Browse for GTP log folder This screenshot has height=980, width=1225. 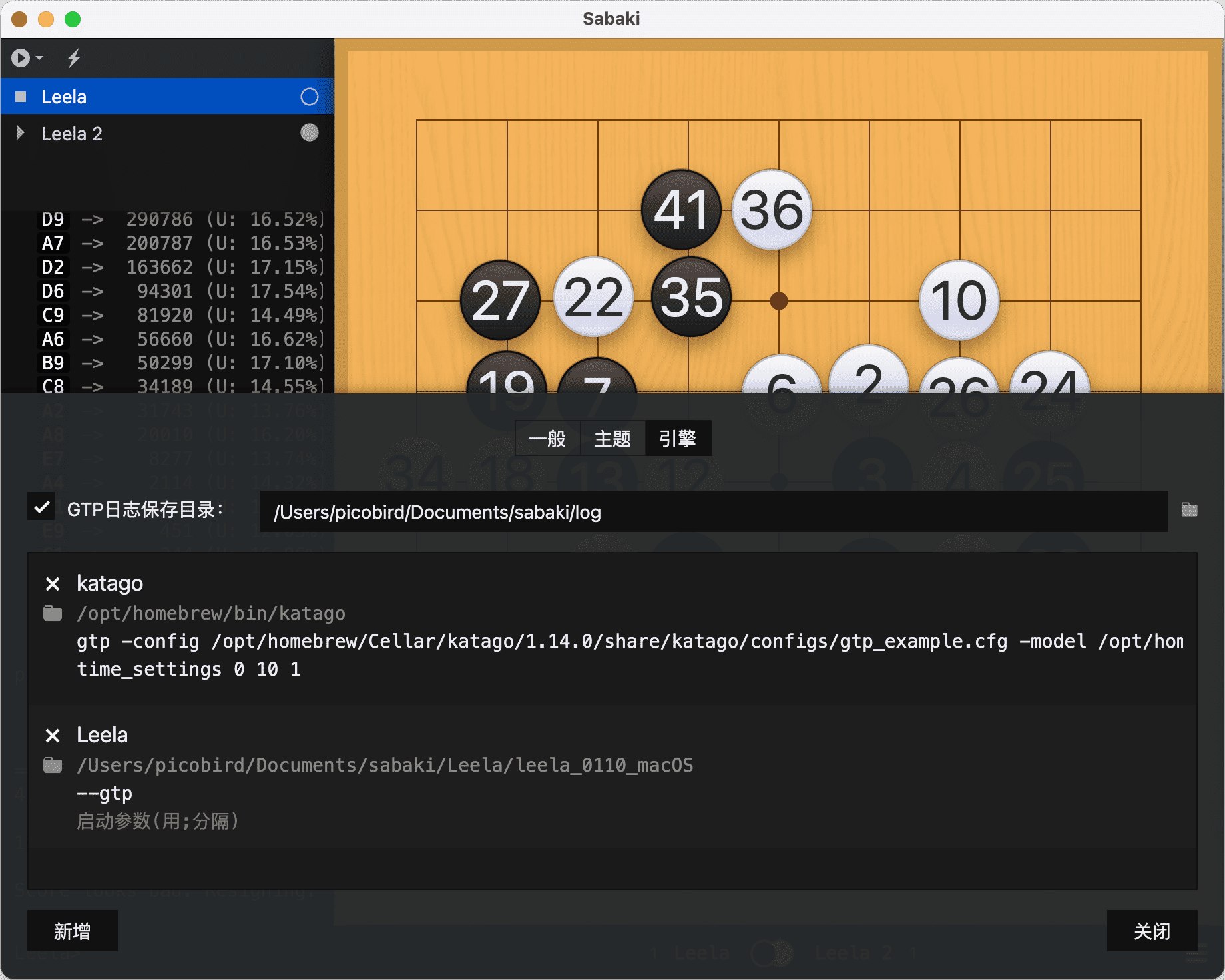point(1190,510)
